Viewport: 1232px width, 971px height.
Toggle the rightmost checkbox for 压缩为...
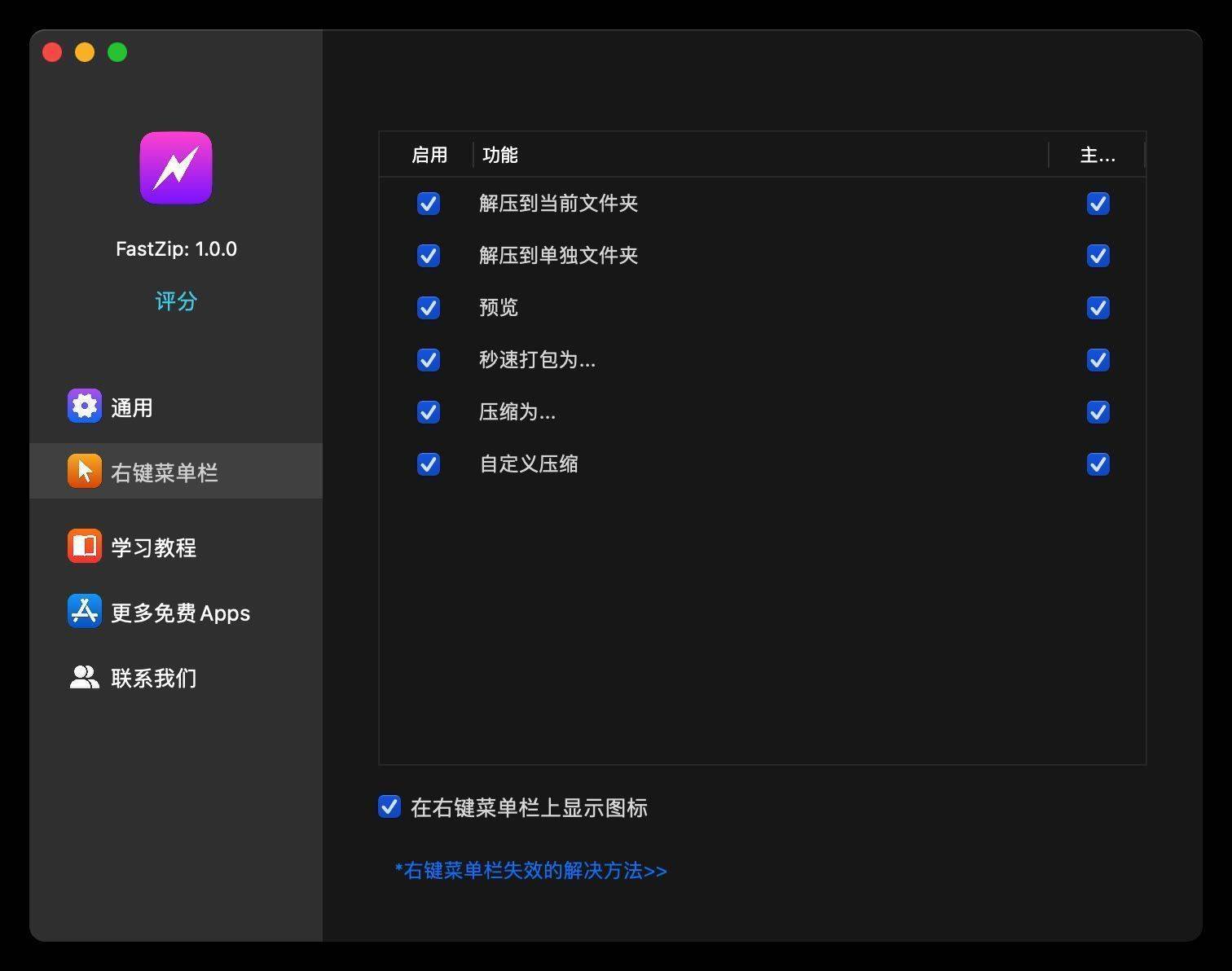click(1098, 412)
